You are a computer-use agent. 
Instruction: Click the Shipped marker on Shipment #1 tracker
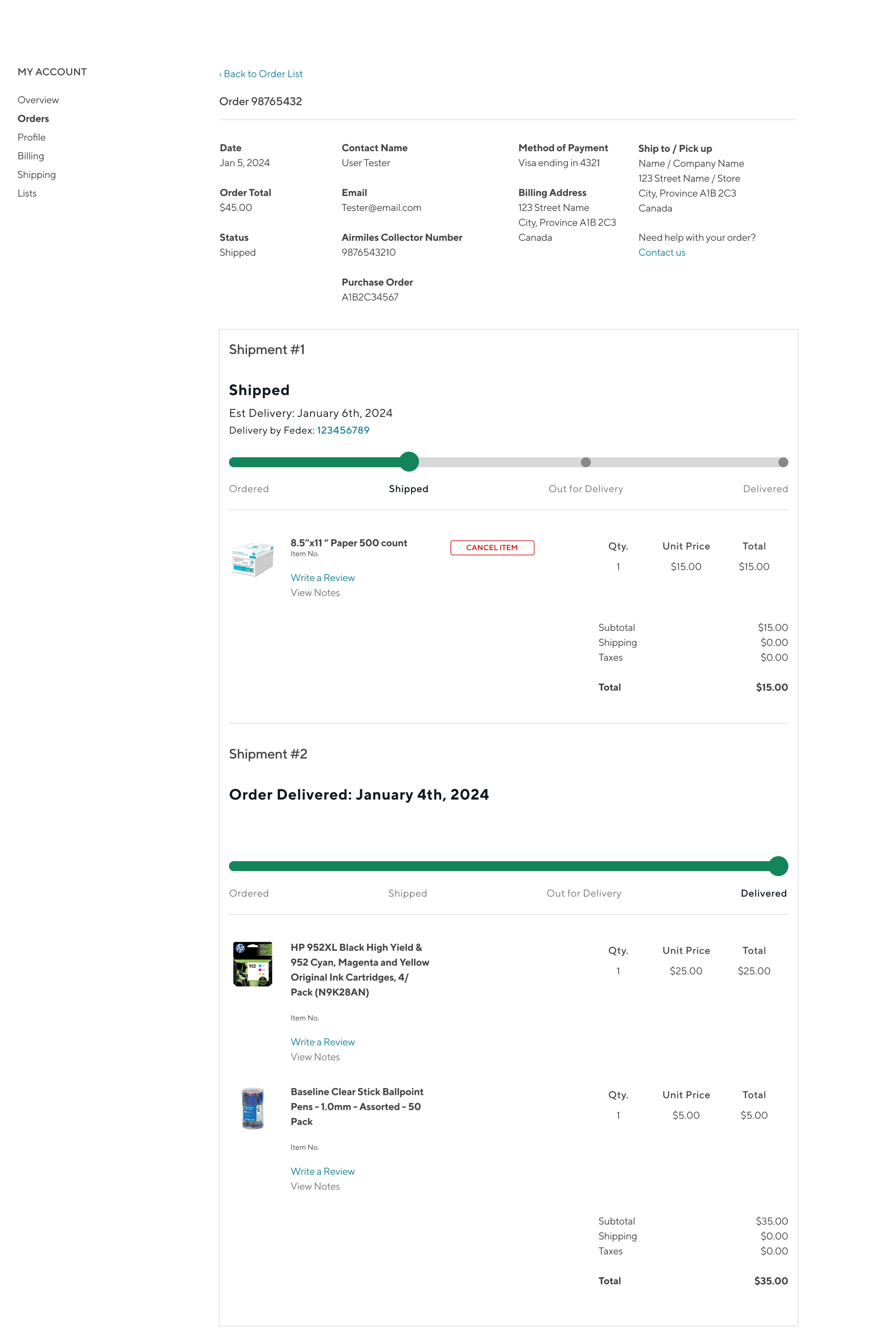[x=409, y=462]
